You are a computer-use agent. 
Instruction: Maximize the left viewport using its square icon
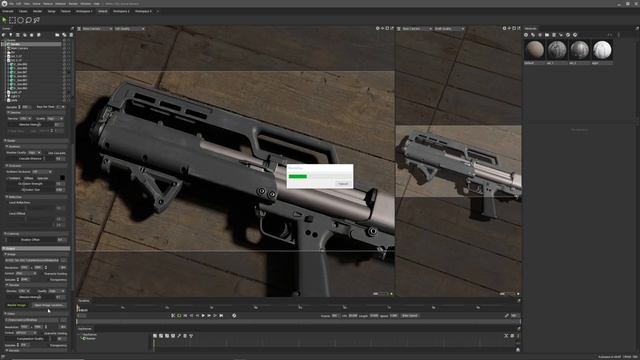click(x=387, y=29)
